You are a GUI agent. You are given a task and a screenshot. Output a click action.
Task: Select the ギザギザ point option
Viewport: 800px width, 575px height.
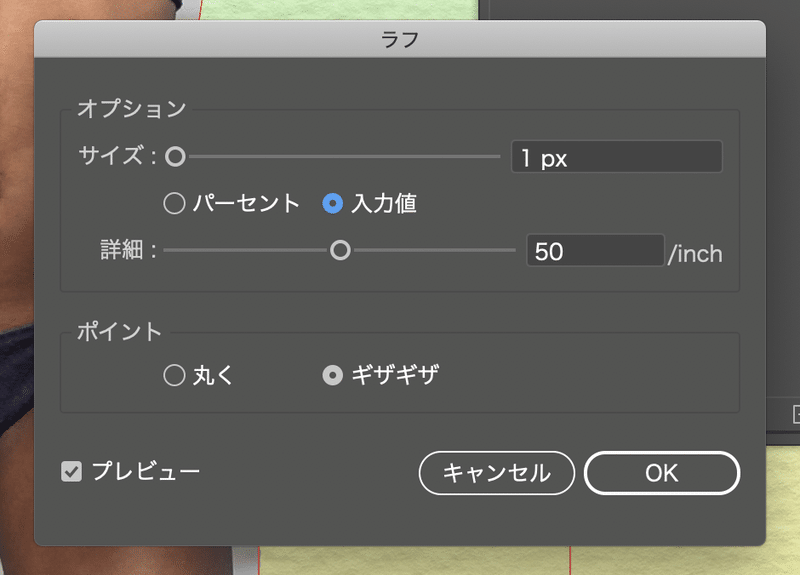click(333, 376)
